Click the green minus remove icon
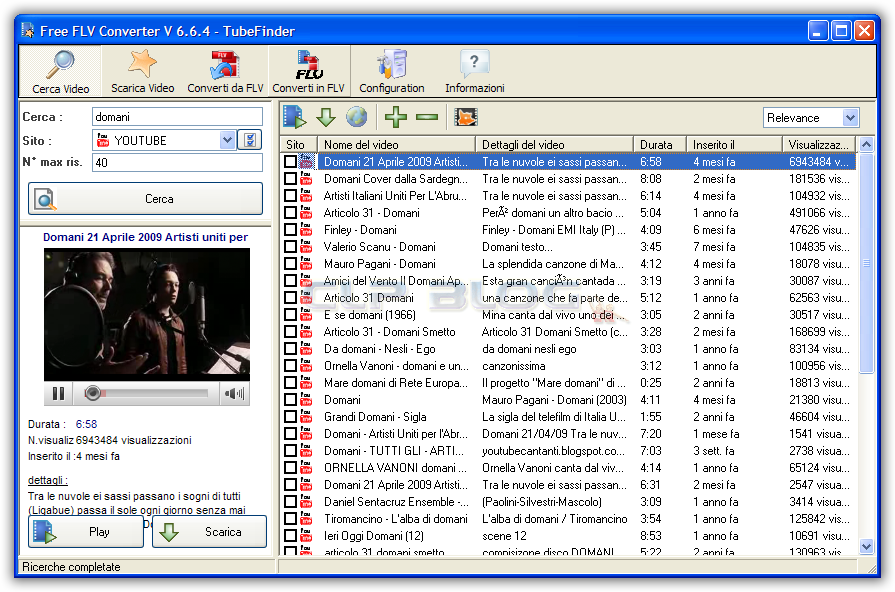The image size is (895, 592). [427, 118]
